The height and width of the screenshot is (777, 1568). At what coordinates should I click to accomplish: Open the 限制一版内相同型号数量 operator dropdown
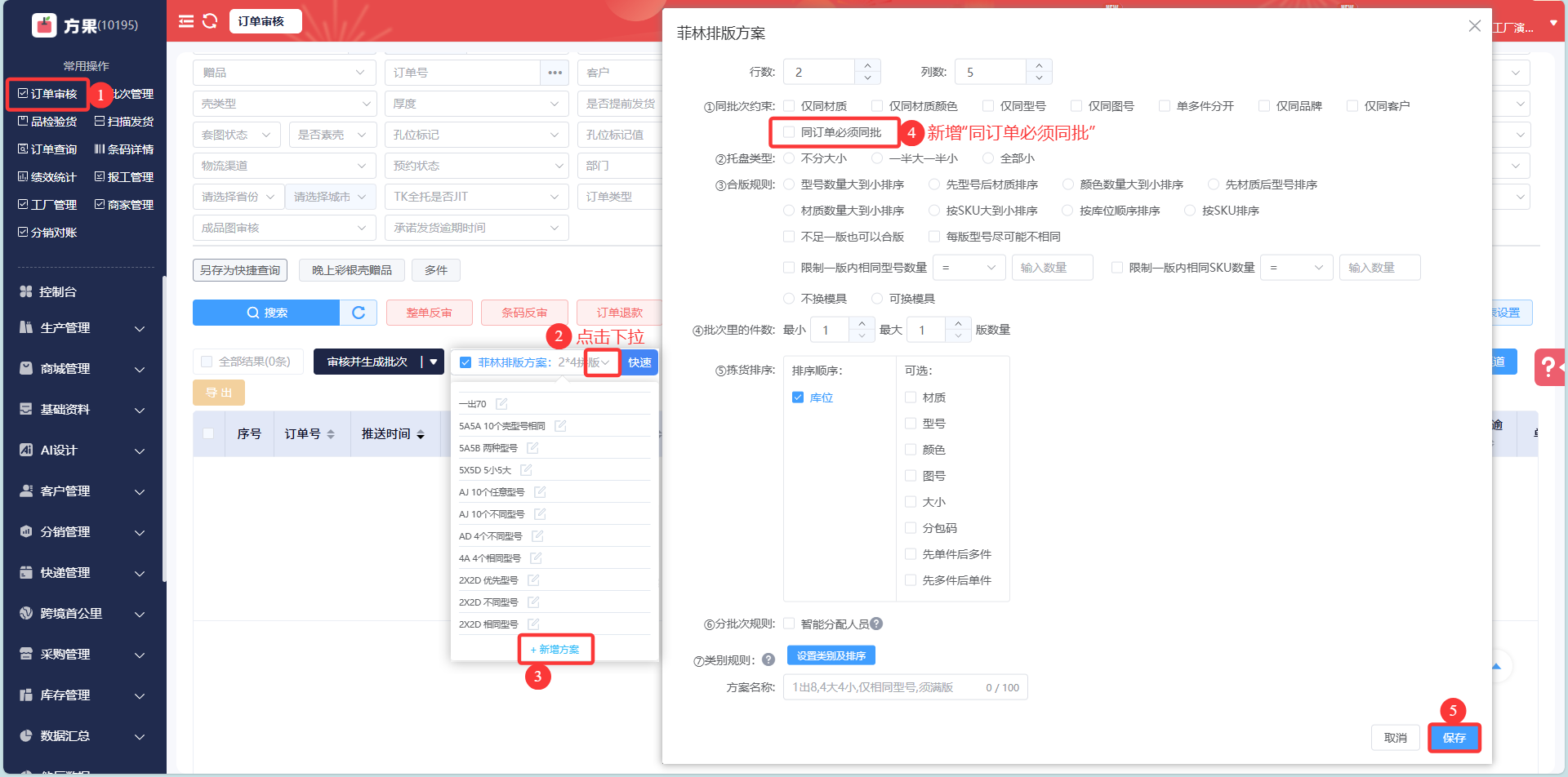click(969, 268)
